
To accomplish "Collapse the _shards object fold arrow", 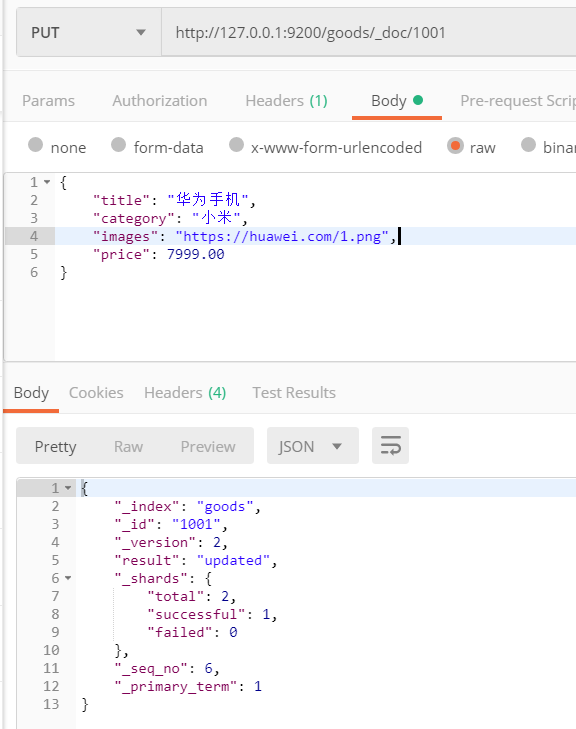I will [x=68, y=578].
